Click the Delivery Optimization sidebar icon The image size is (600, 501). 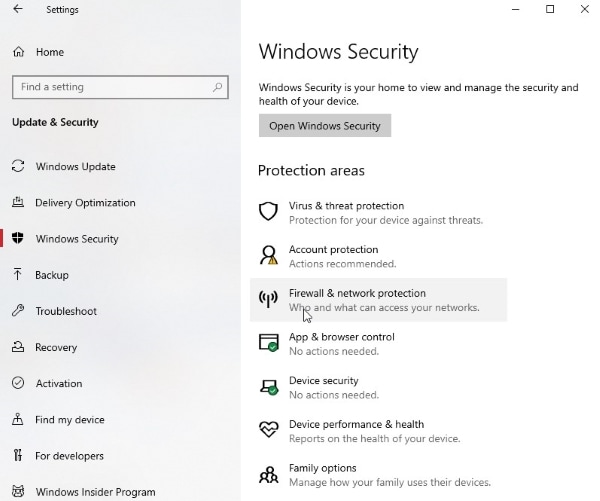(18, 203)
